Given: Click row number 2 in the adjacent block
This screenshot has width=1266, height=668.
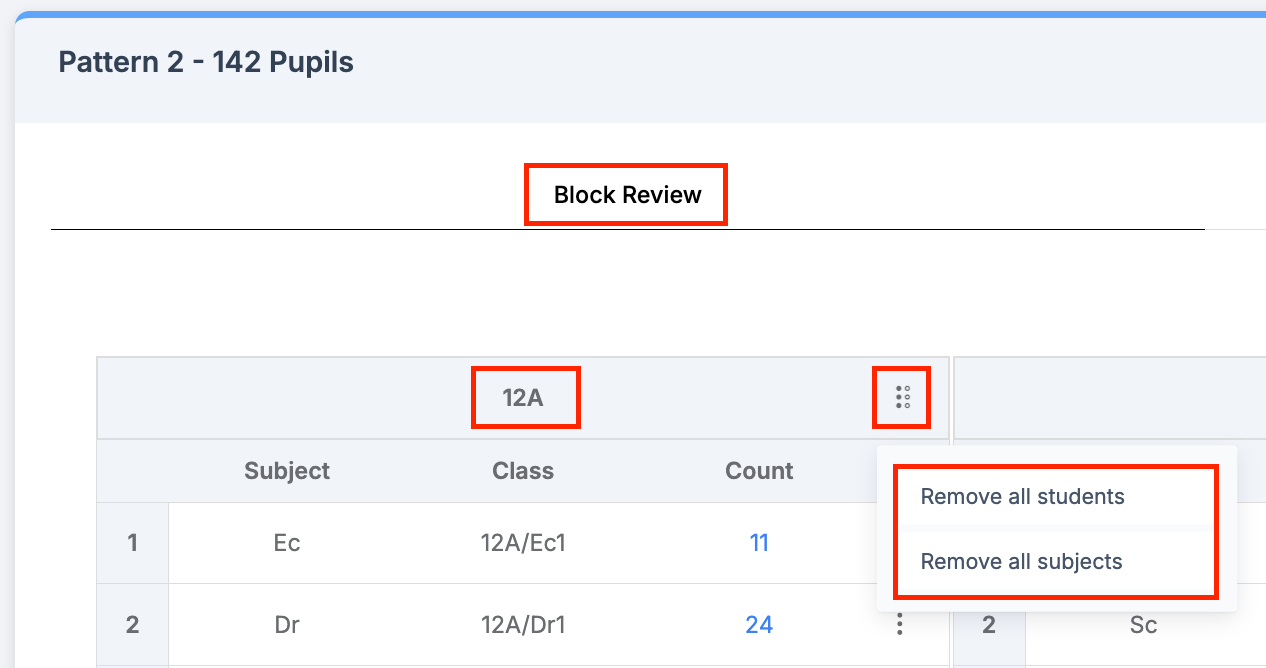Looking at the screenshot, I should tap(988, 624).
